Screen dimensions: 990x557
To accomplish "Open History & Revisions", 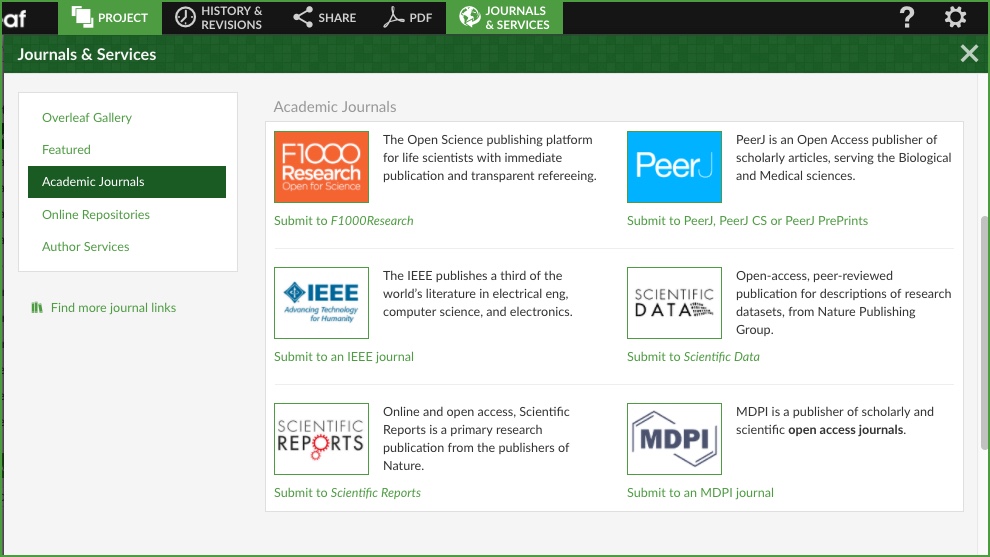I will tap(218, 18).
